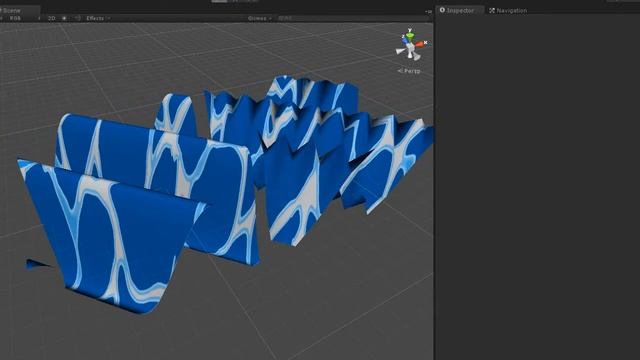Click the green Y axis cone on the gizmo
Image resolution: width=640 pixels, height=360 pixels.
coord(410,36)
